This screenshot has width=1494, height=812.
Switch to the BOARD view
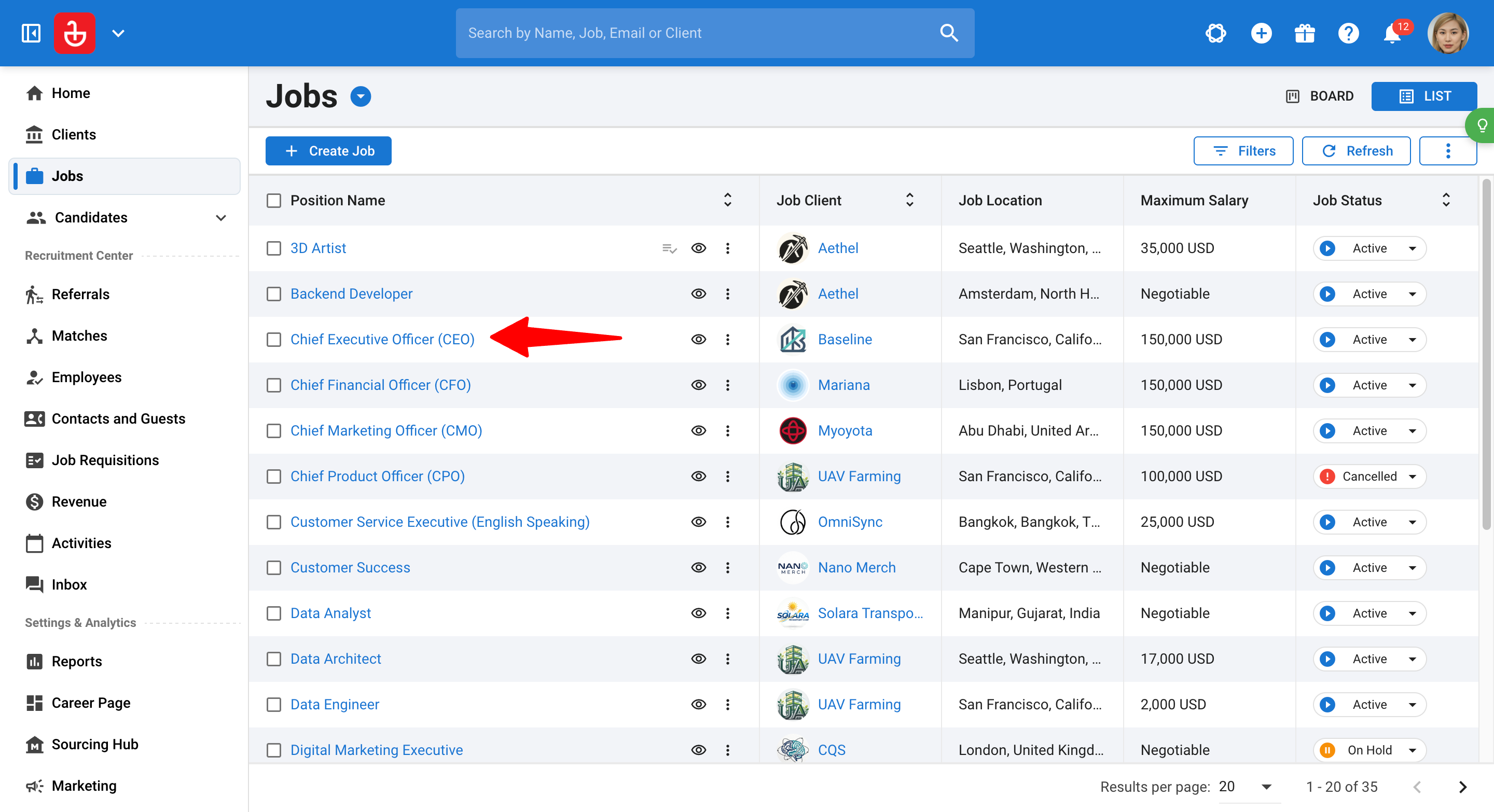1319,96
